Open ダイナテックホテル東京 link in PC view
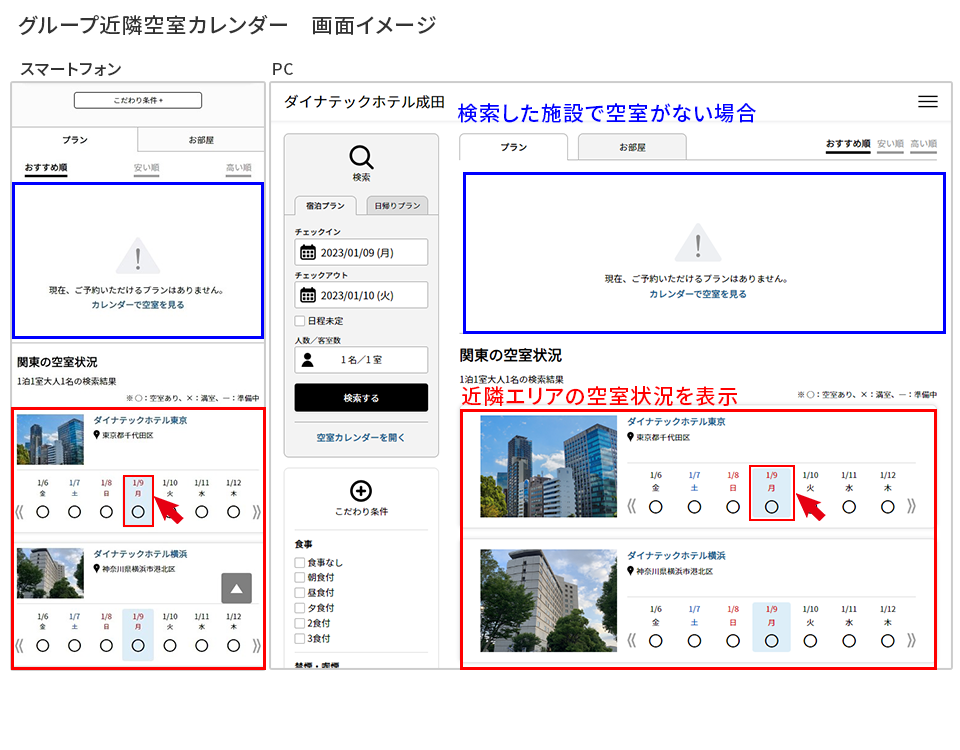The image size is (960, 750). (676, 422)
